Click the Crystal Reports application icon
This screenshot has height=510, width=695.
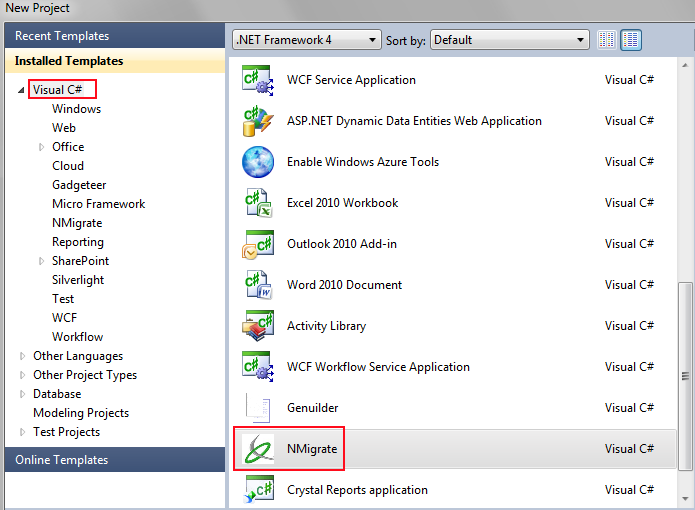(258, 490)
